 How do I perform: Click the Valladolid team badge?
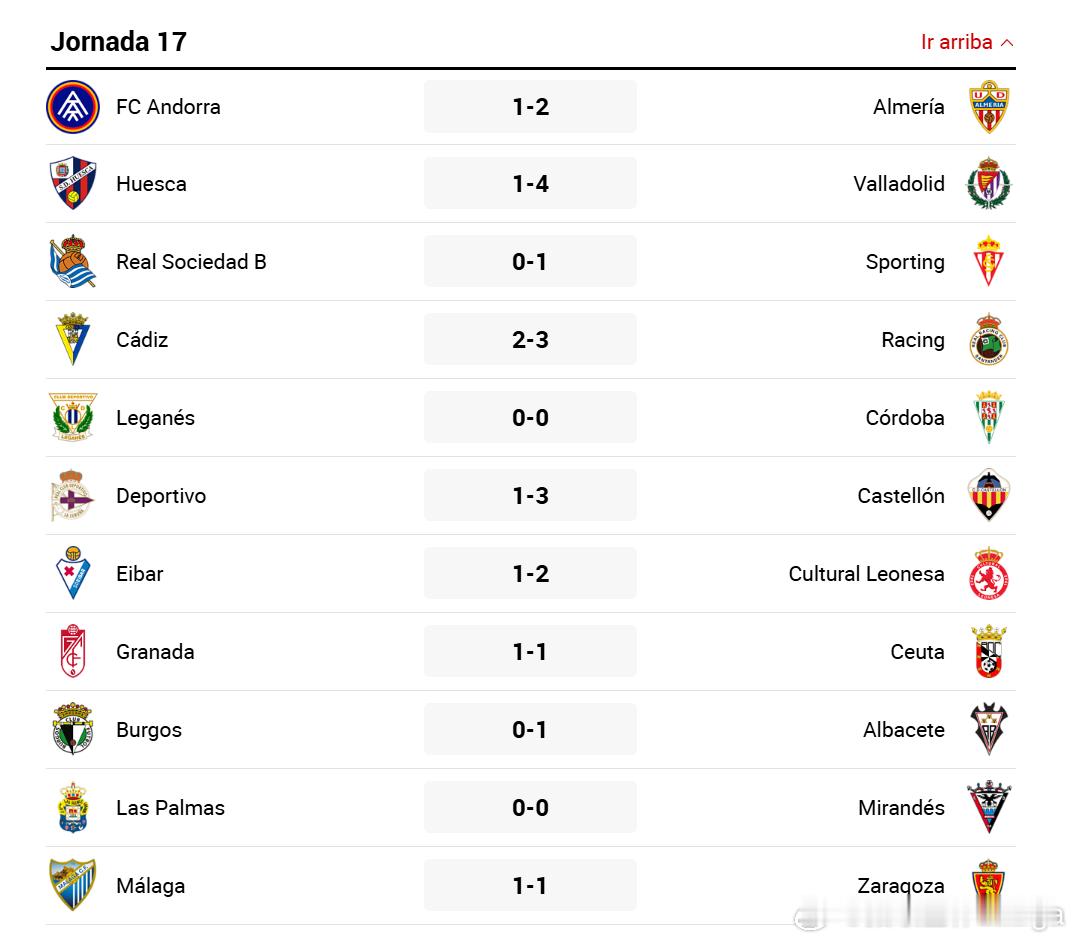click(988, 184)
